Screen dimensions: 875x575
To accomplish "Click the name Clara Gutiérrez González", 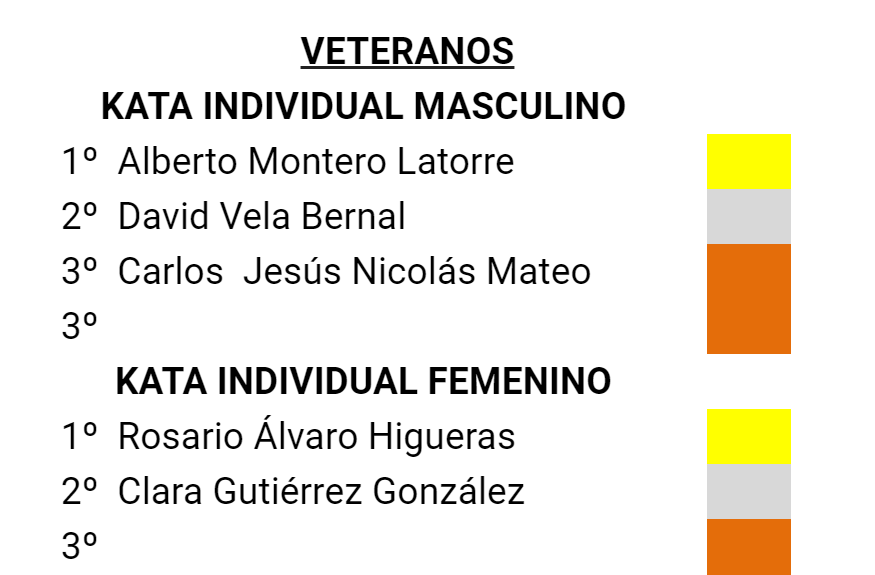I will pyautogui.click(x=321, y=491).
